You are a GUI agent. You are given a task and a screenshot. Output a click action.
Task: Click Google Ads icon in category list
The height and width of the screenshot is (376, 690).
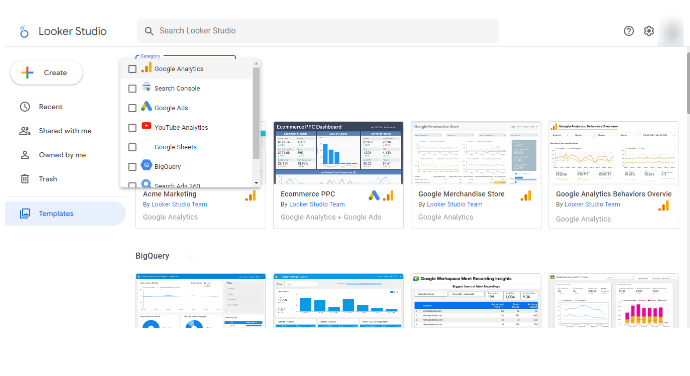pos(147,107)
